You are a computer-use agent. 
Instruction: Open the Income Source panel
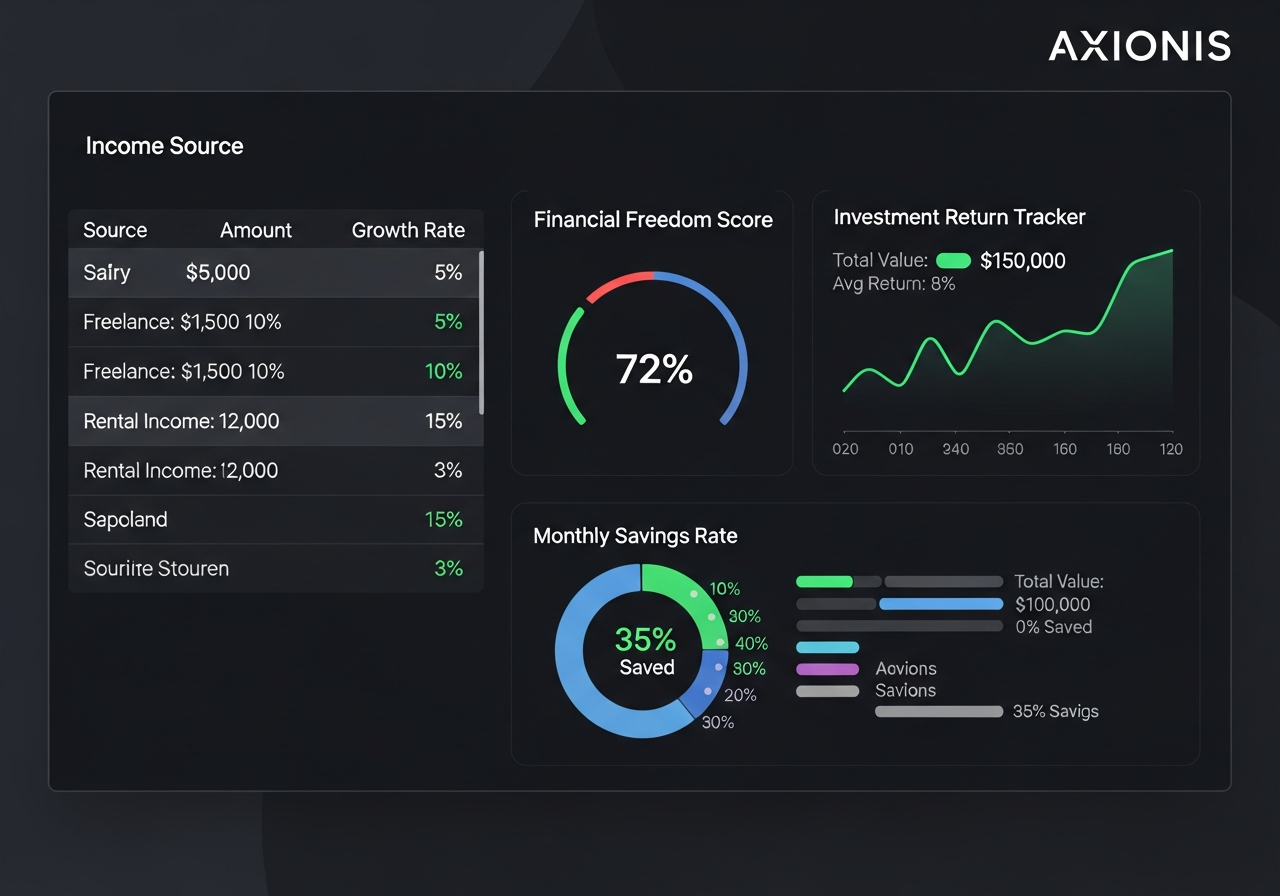164,146
